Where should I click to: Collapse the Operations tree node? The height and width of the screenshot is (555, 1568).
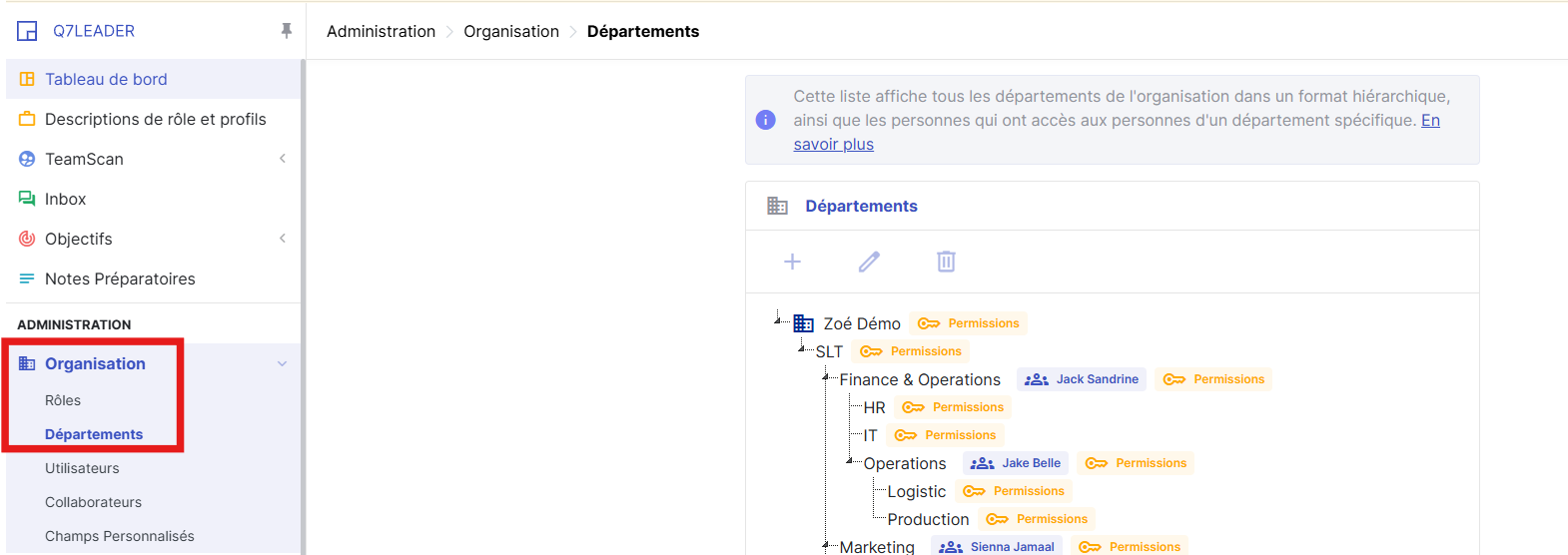[850, 460]
